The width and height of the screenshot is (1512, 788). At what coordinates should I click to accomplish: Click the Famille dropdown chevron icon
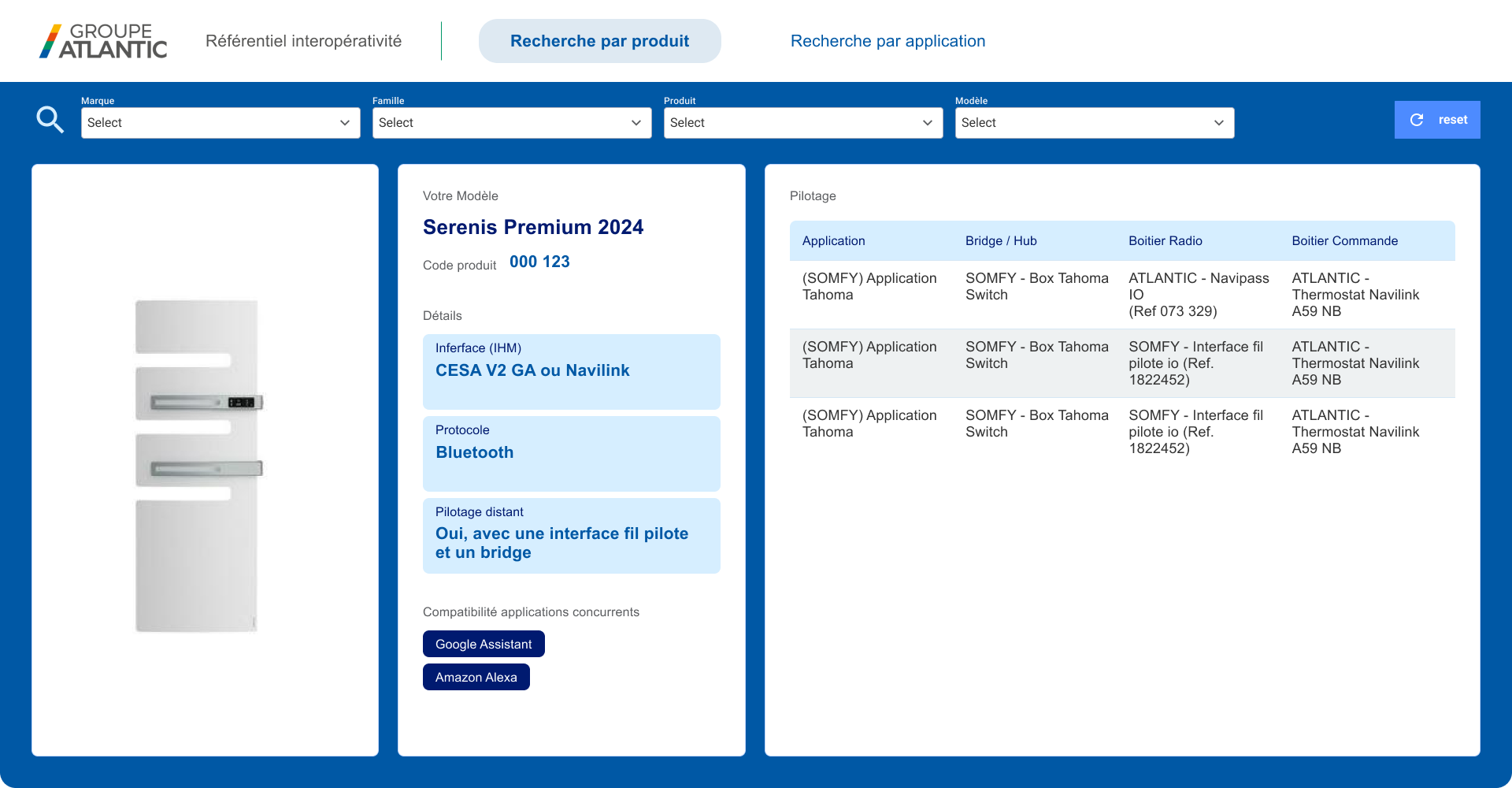pos(636,123)
